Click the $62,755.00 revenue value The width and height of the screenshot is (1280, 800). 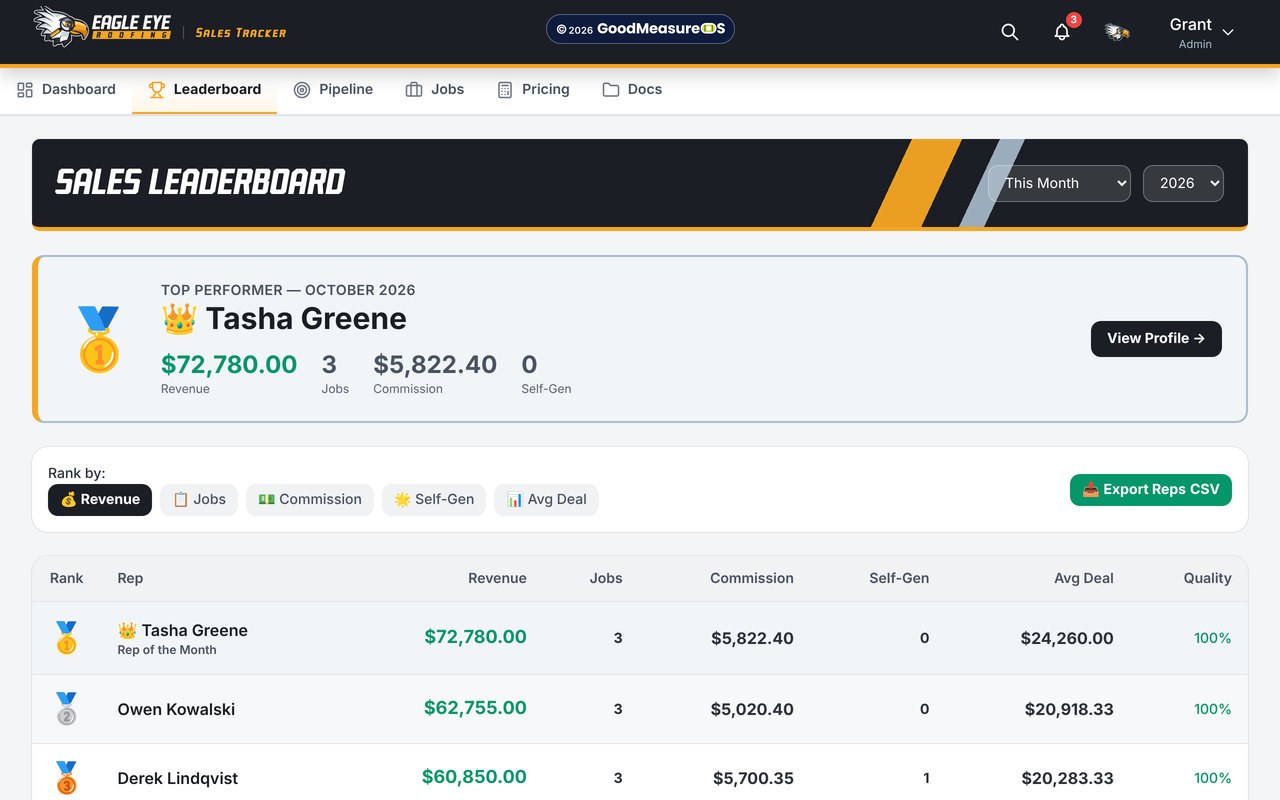[x=475, y=708]
